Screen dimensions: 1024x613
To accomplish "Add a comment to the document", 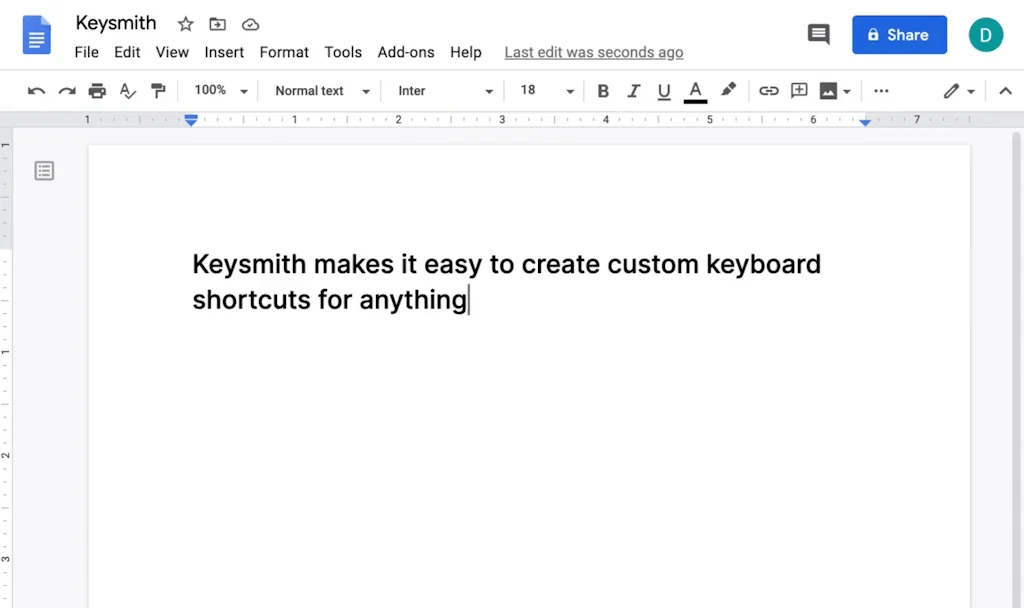I will [x=798, y=90].
